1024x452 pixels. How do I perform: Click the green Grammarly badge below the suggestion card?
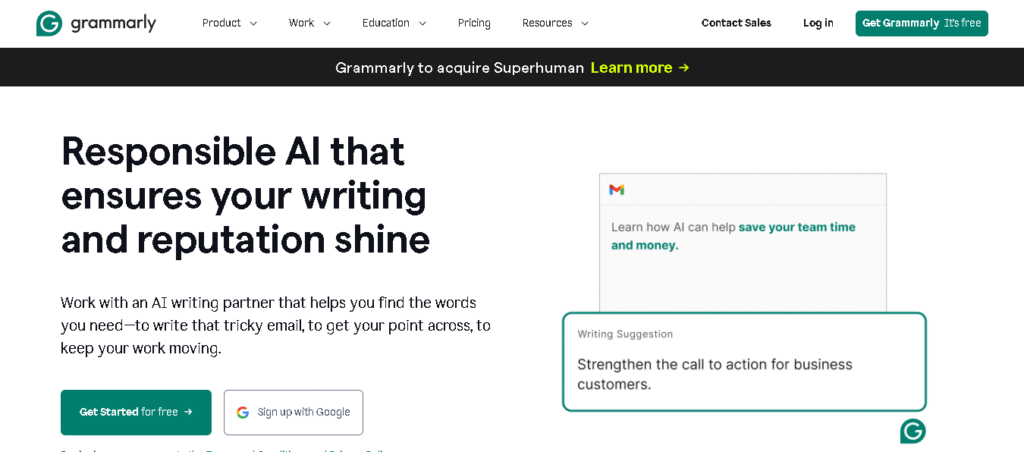coord(912,431)
